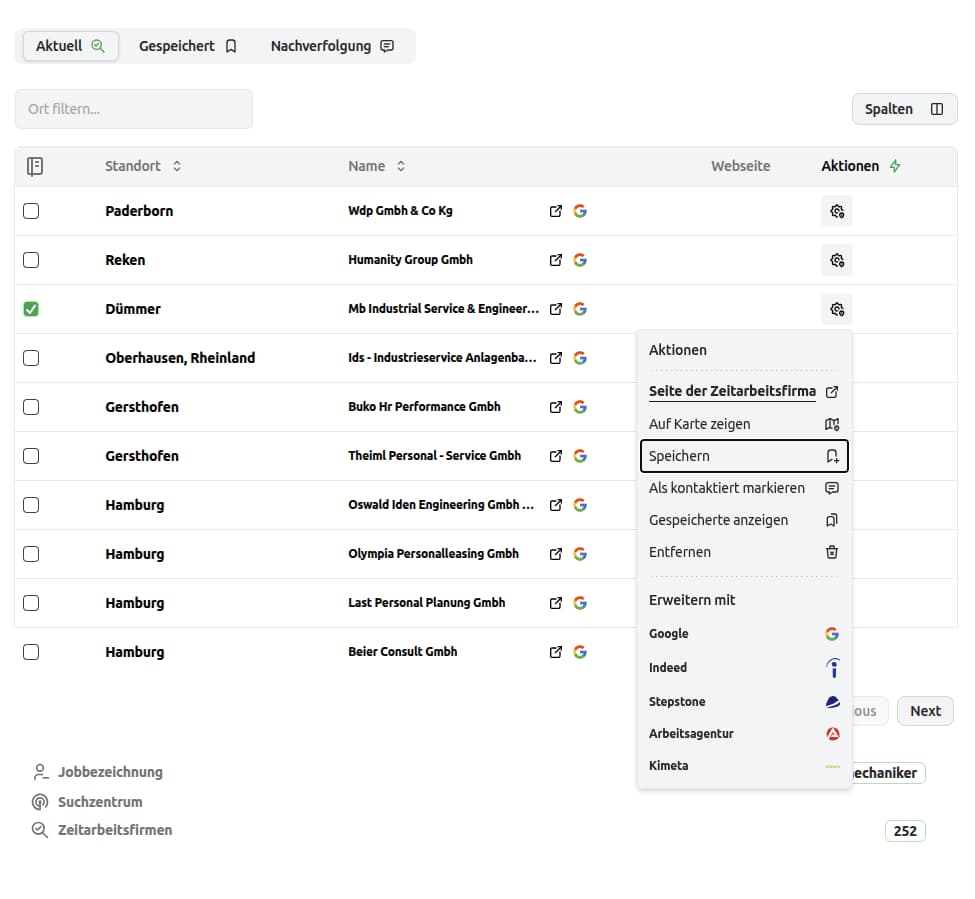Viewport: 975px width, 899px height.
Task: Click into the Ort filtern input field
Action: tap(134, 109)
